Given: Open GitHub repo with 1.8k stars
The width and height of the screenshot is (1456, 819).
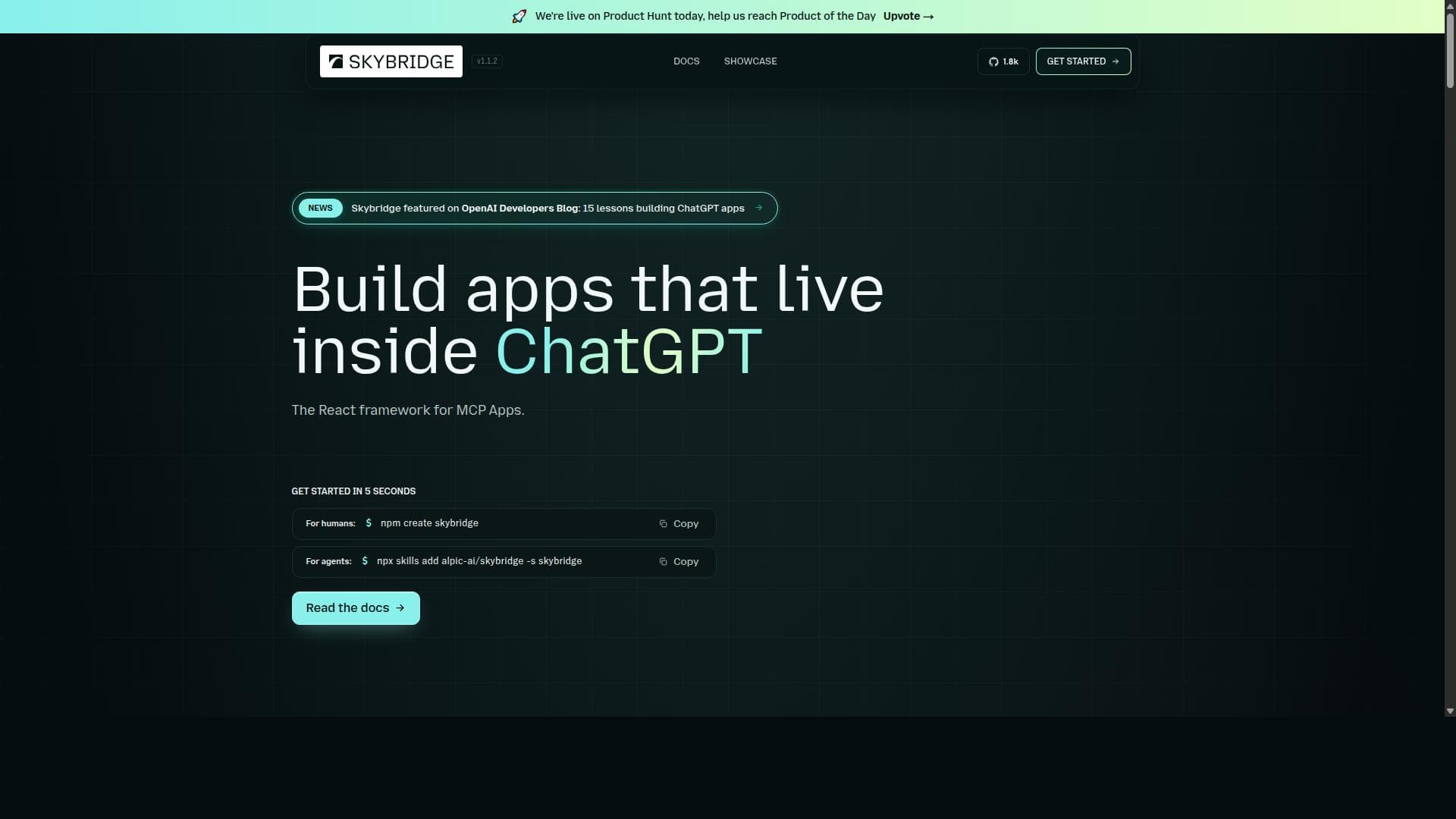Looking at the screenshot, I should [1003, 61].
